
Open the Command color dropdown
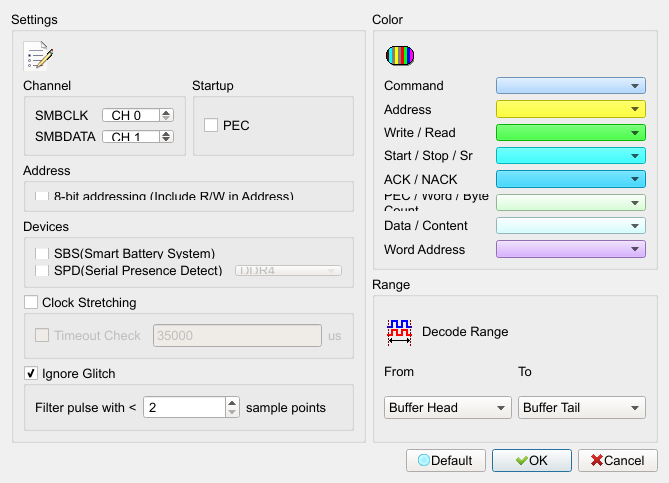(x=570, y=85)
